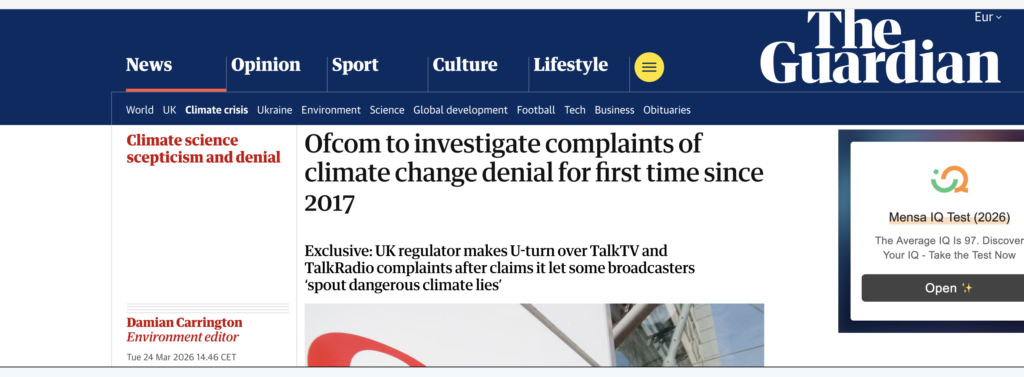
Task: Go to the Ukraine subsection
Action: tap(274, 110)
